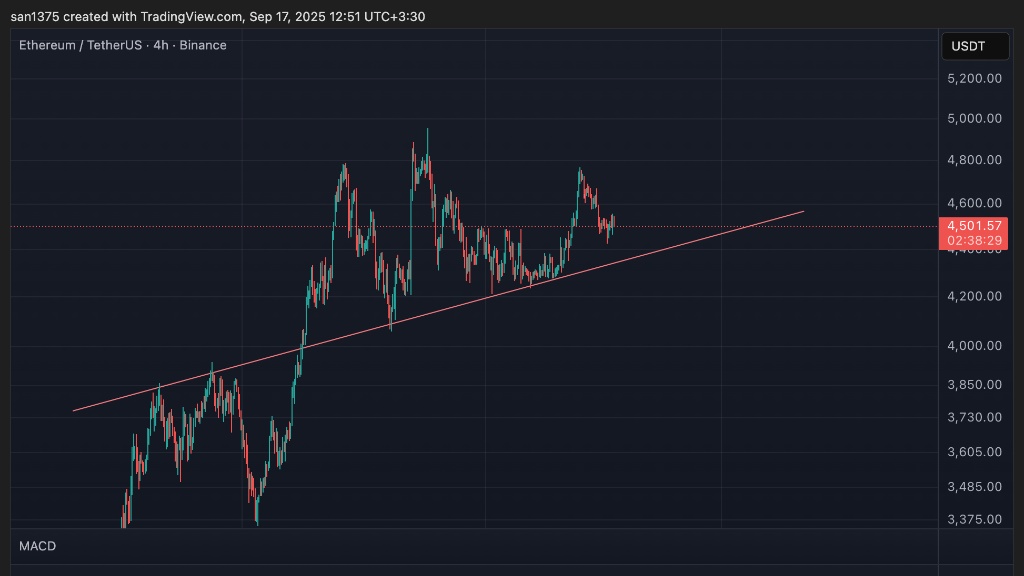Image resolution: width=1024 pixels, height=576 pixels.
Task: Click the 5,200.00 price scale label
Action: pyautogui.click(x=974, y=78)
